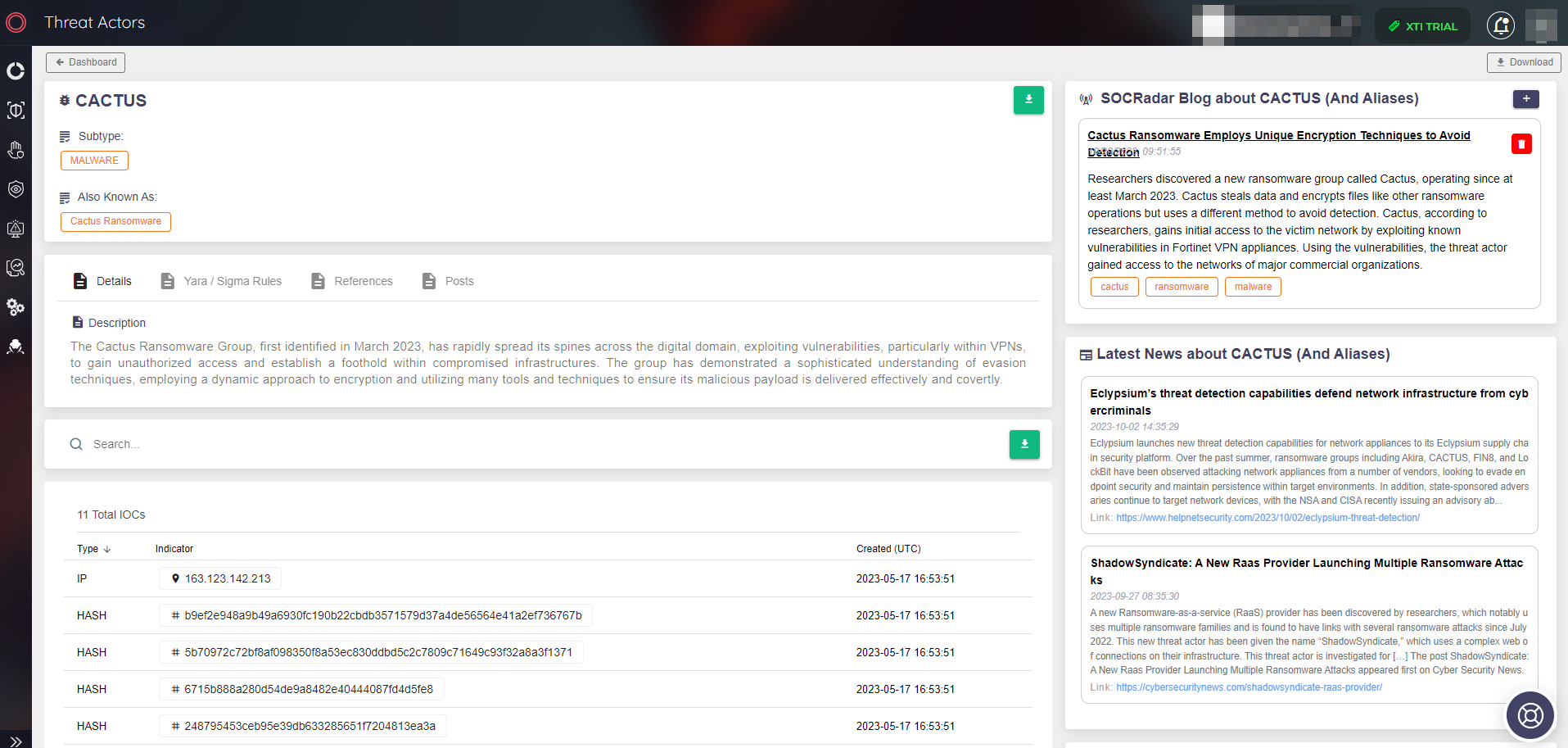Screen dimensions: 1568x748
Task: Click the 11 Total IOCs label
Action: click(x=111, y=515)
